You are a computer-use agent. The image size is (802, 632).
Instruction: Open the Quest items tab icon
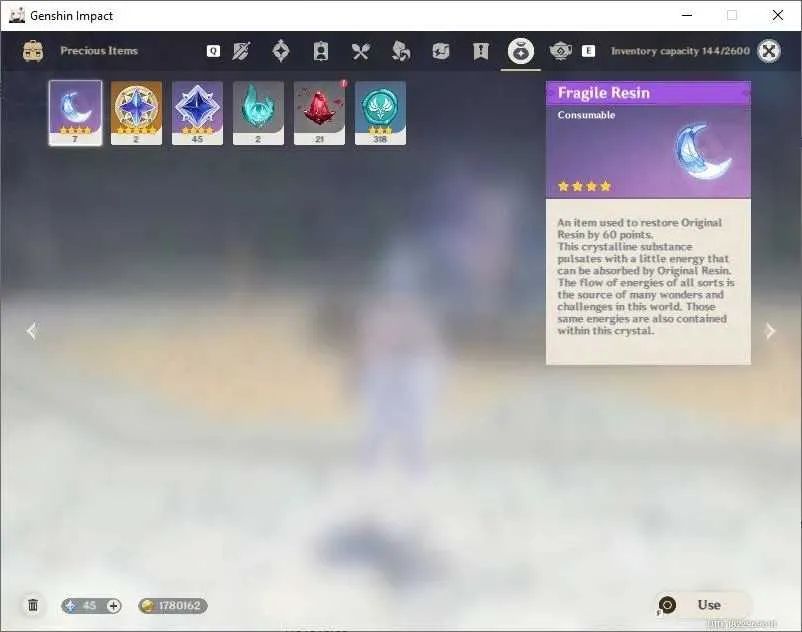(x=481, y=51)
